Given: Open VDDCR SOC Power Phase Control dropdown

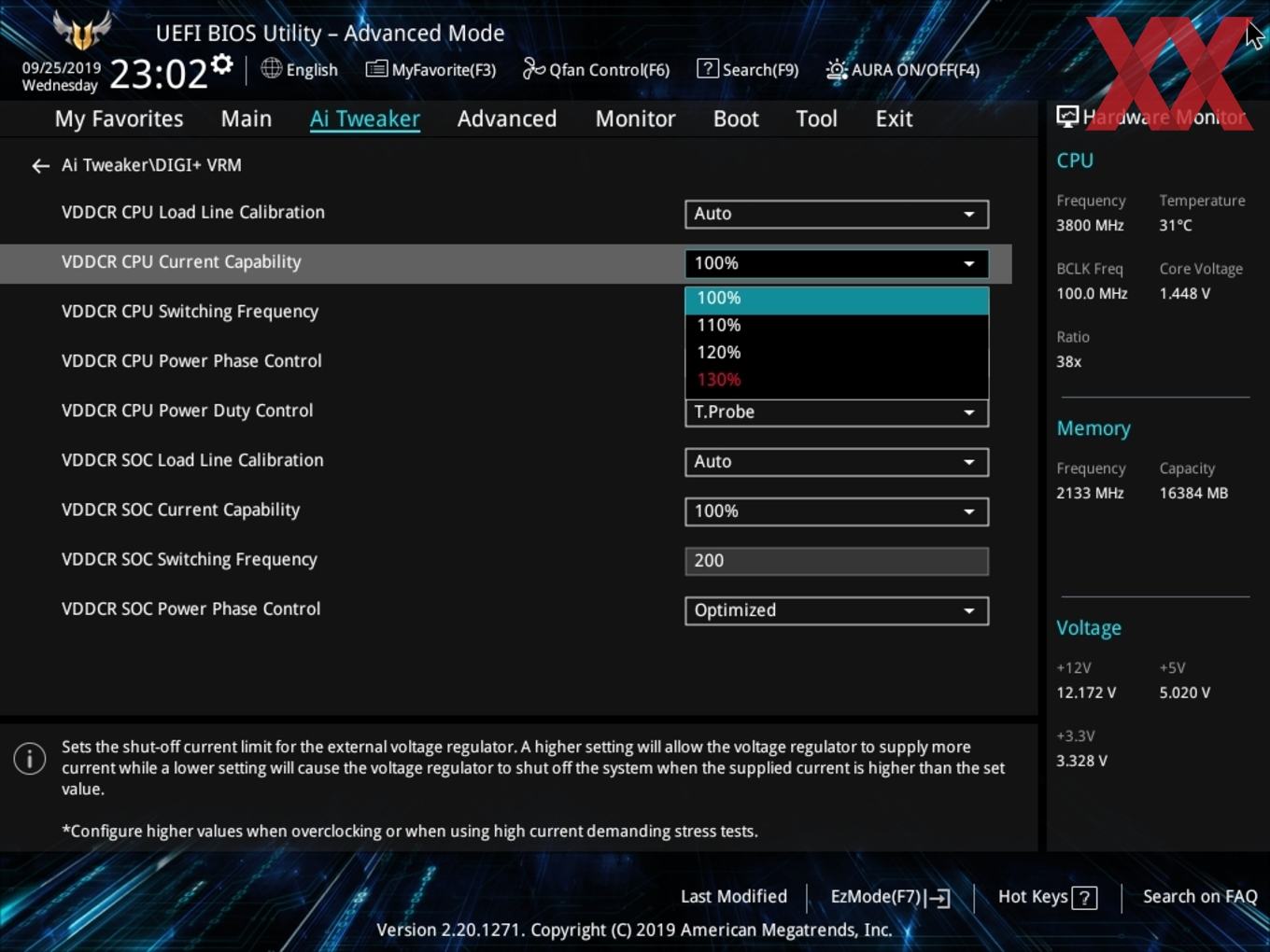Looking at the screenshot, I should coord(837,610).
